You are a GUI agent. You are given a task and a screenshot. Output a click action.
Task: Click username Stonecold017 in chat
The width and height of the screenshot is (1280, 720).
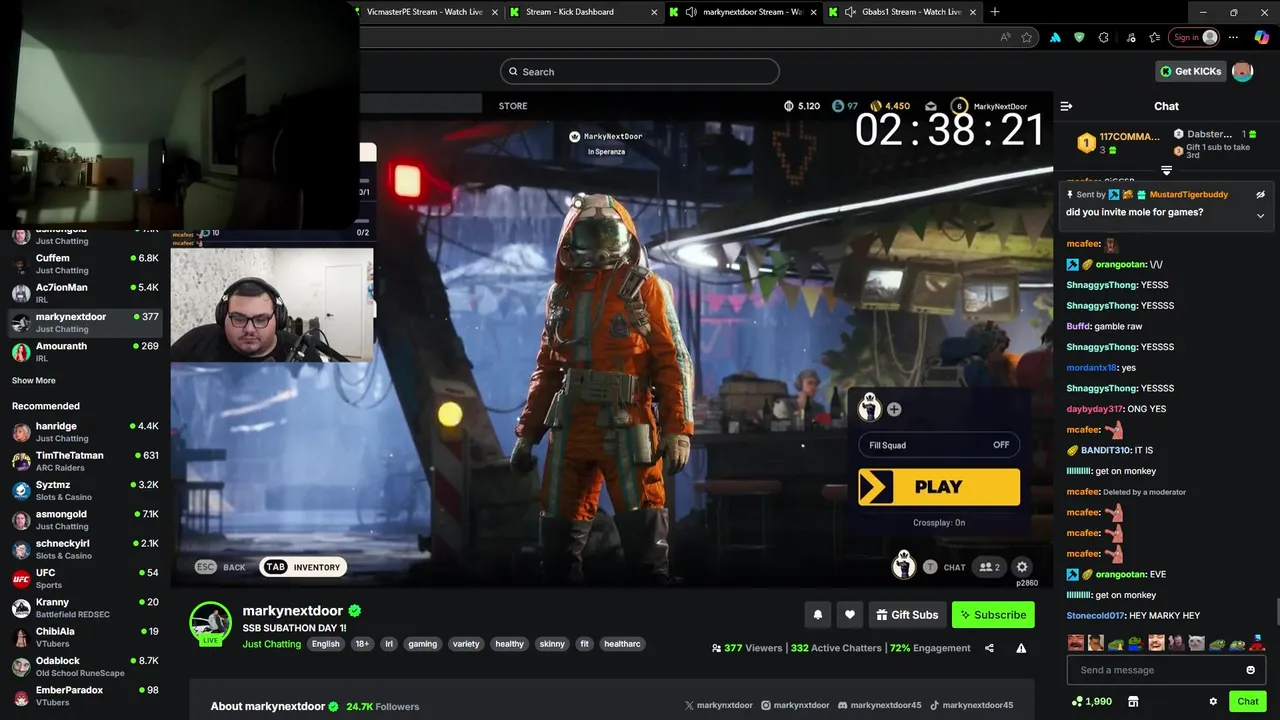[1096, 616]
